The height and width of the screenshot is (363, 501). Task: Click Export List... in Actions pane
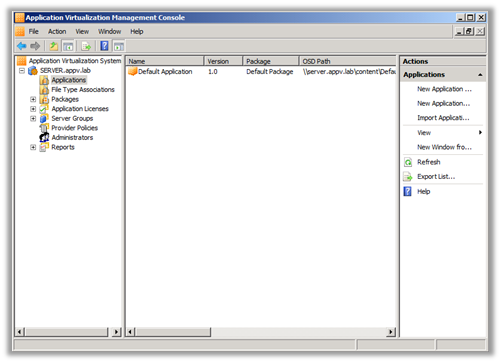click(436, 177)
